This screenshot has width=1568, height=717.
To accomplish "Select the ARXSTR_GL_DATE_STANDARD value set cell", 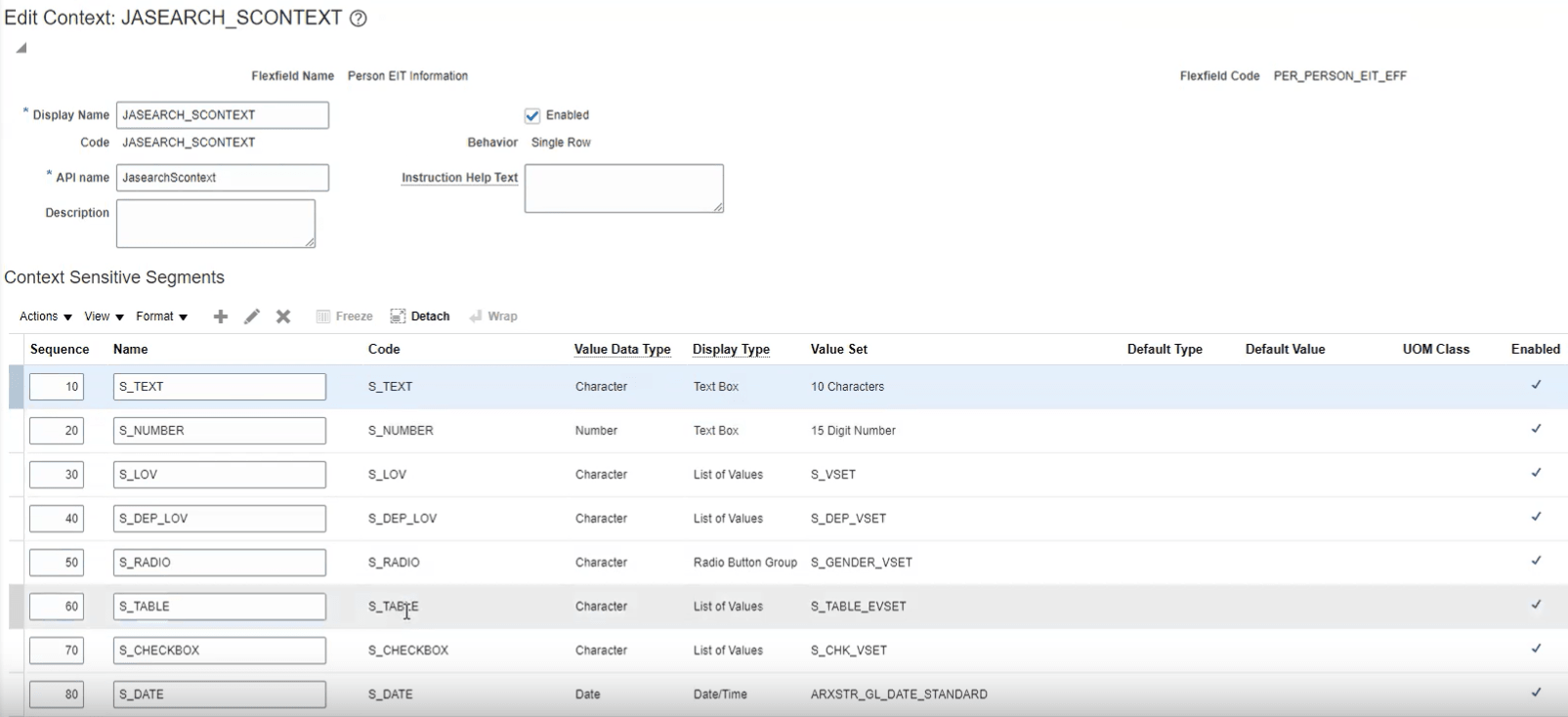I will (x=899, y=695).
